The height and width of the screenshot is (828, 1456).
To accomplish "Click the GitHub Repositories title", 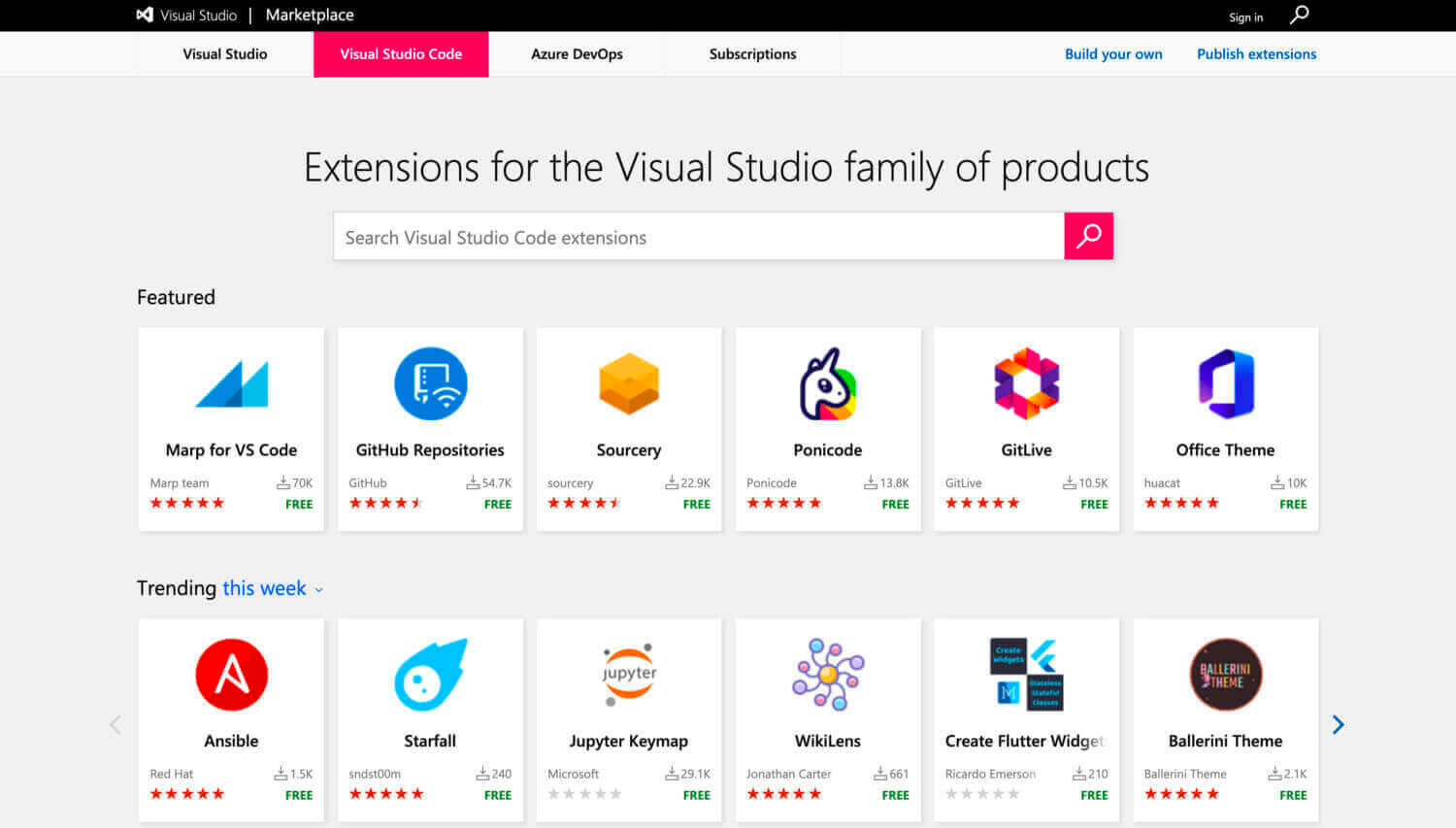I will click(x=430, y=449).
